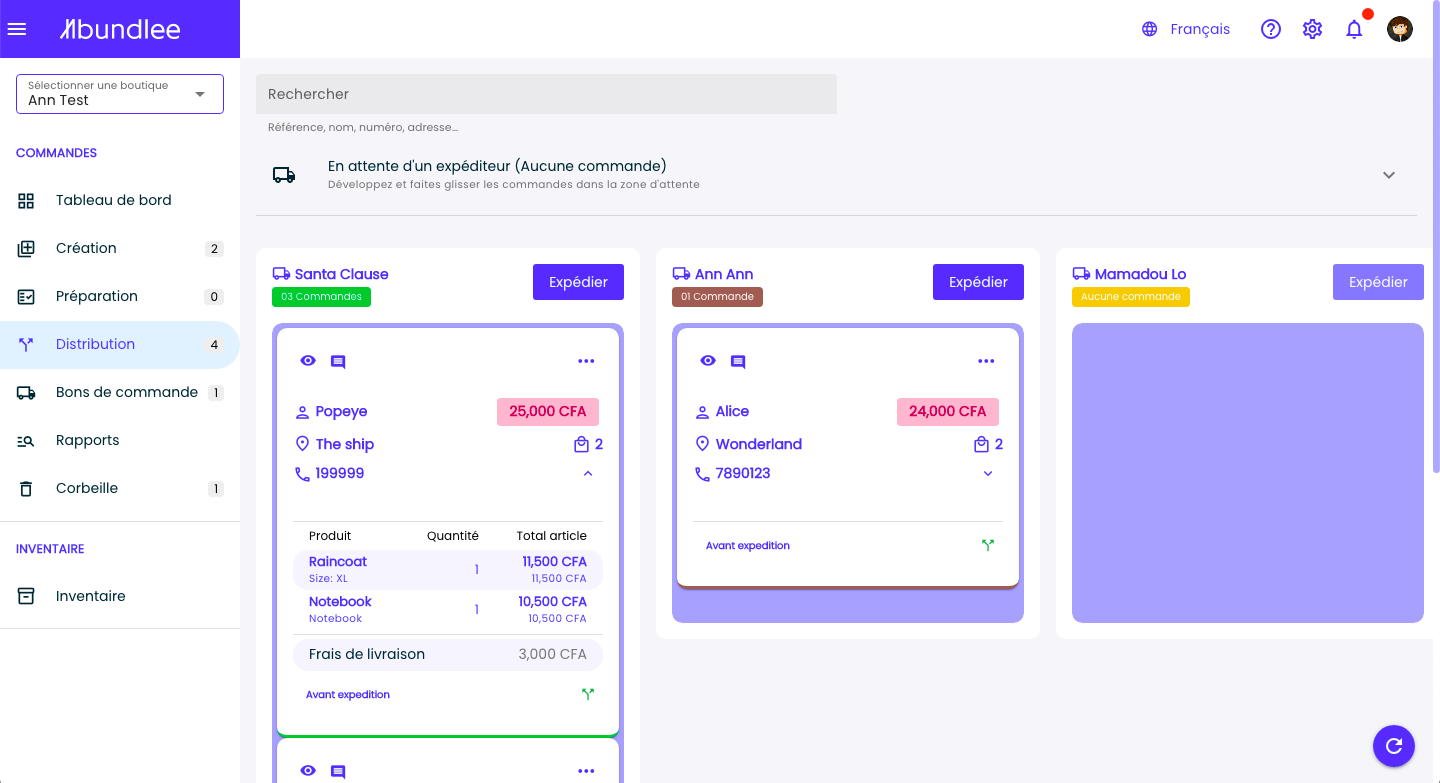The image size is (1440, 783).
Task: Expand the waiting for shipper section
Action: point(1389,175)
